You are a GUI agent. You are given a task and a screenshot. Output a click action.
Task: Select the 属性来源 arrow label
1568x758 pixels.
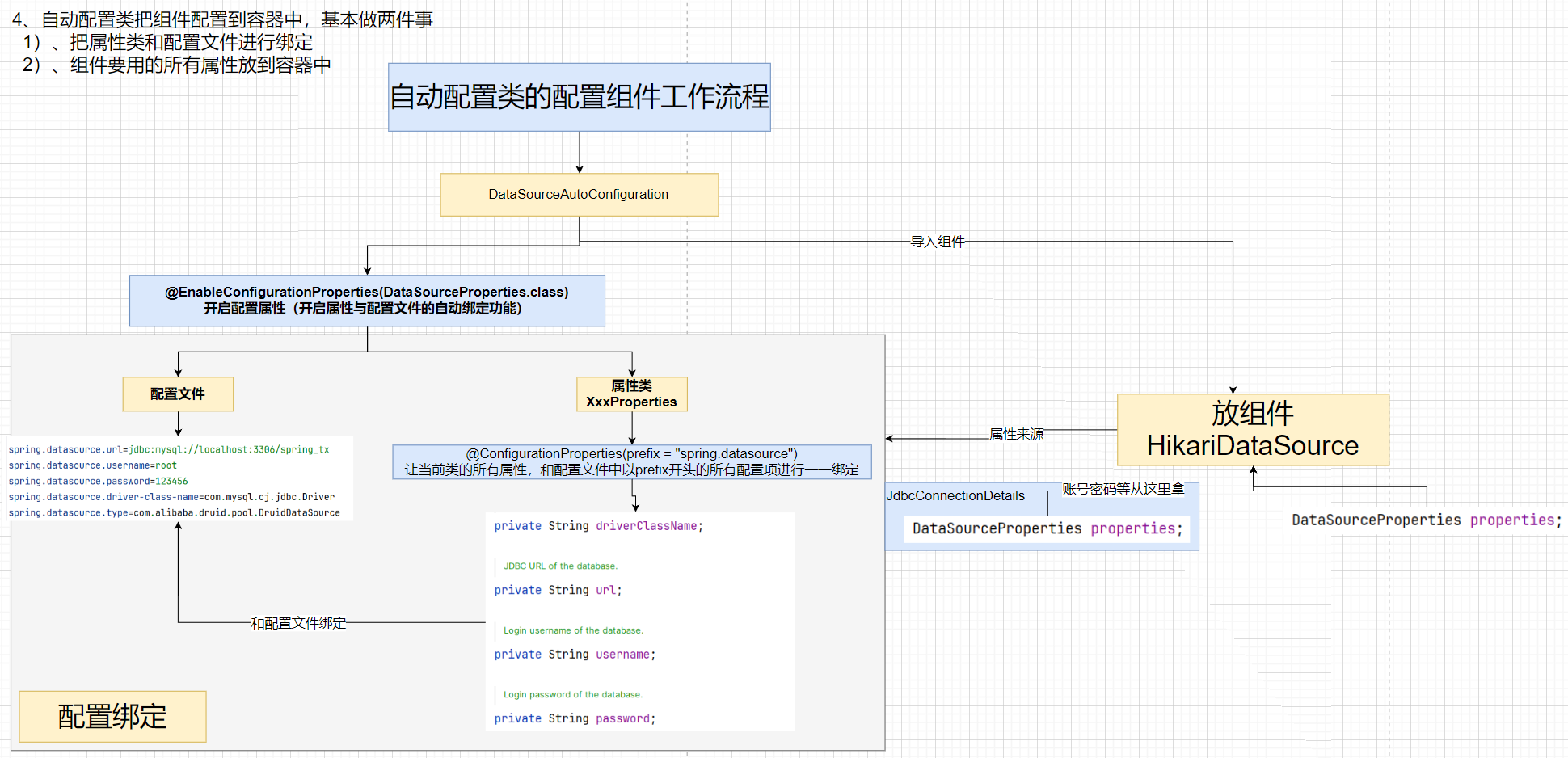pos(1017,435)
